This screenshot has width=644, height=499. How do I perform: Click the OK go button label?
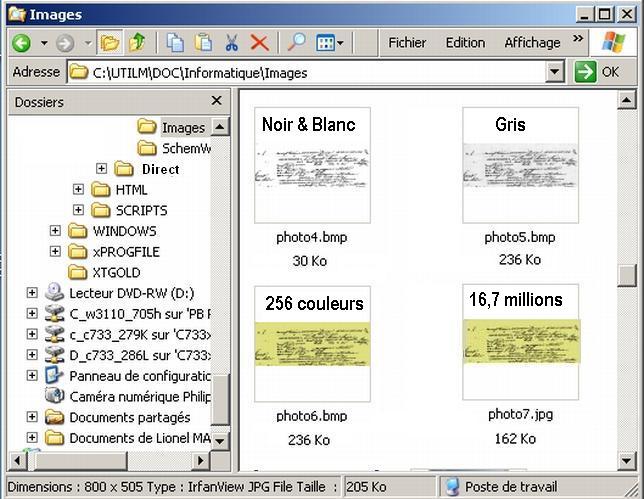[x=610, y=72]
